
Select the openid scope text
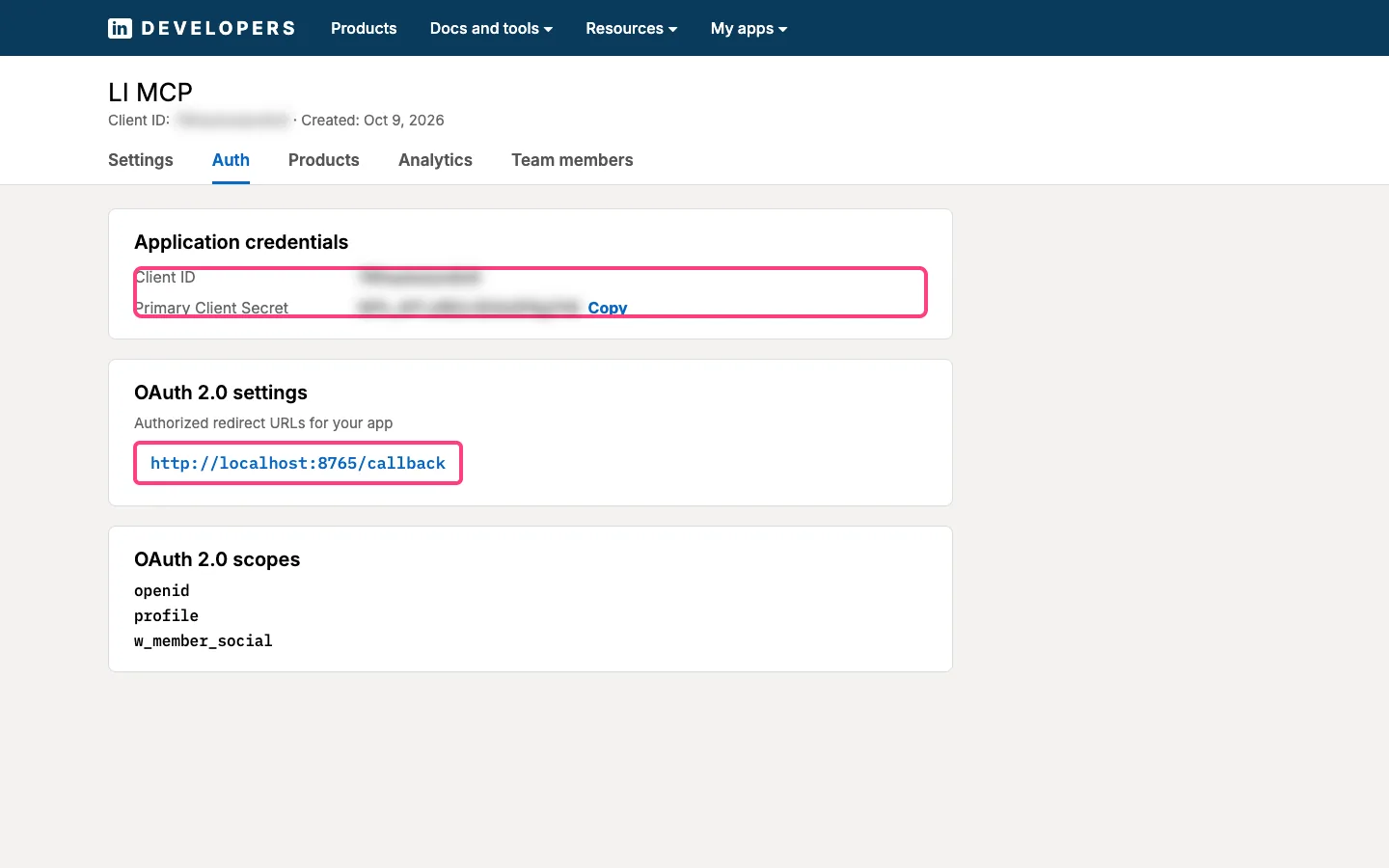point(162,591)
